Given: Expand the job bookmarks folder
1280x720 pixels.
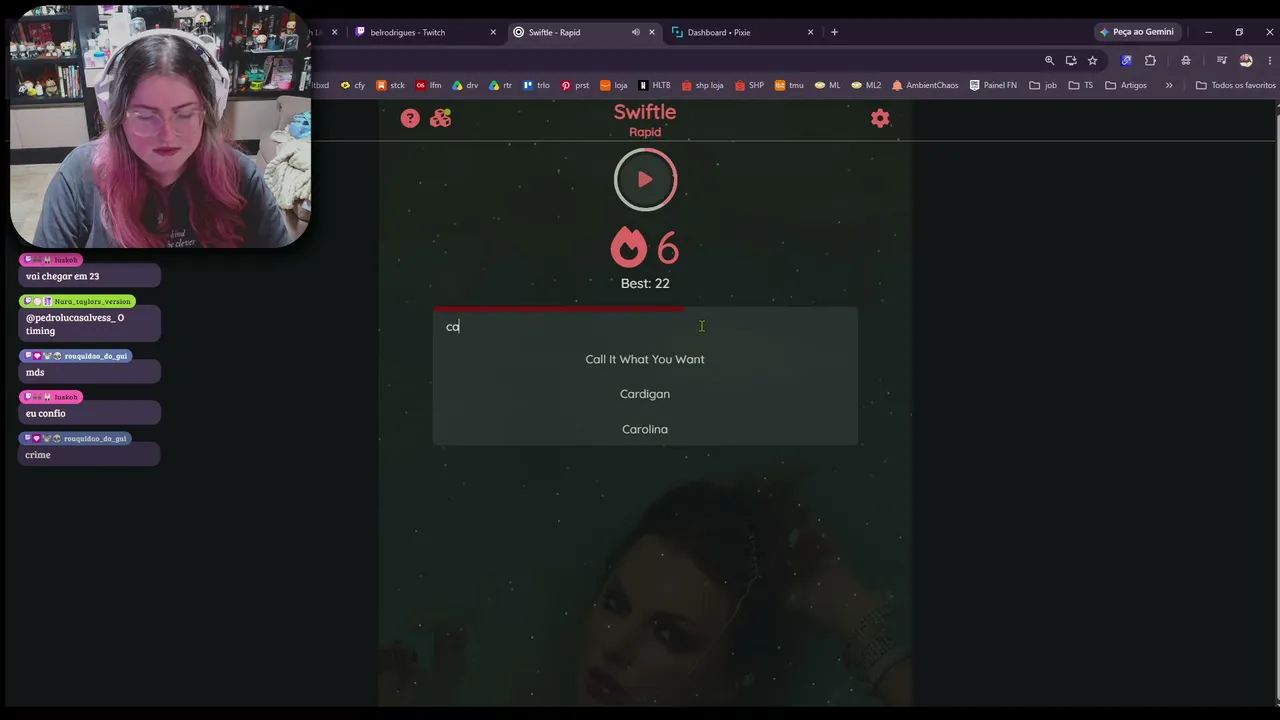Looking at the screenshot, I should [1043, 85].
